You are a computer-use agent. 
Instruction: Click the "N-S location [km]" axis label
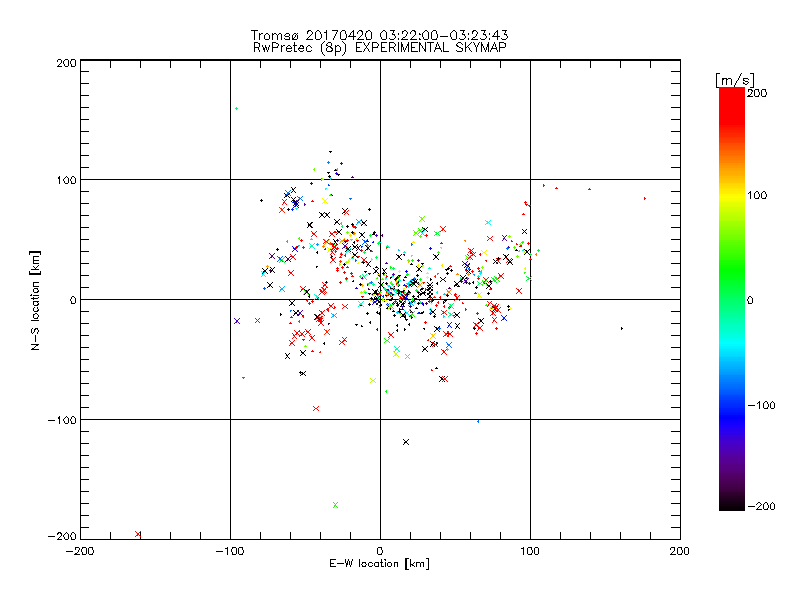pos(35,300)
